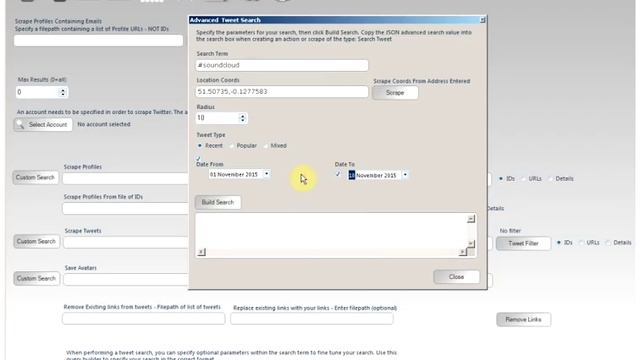Select Details option in Scrape Tweets row

coord(609,242)
